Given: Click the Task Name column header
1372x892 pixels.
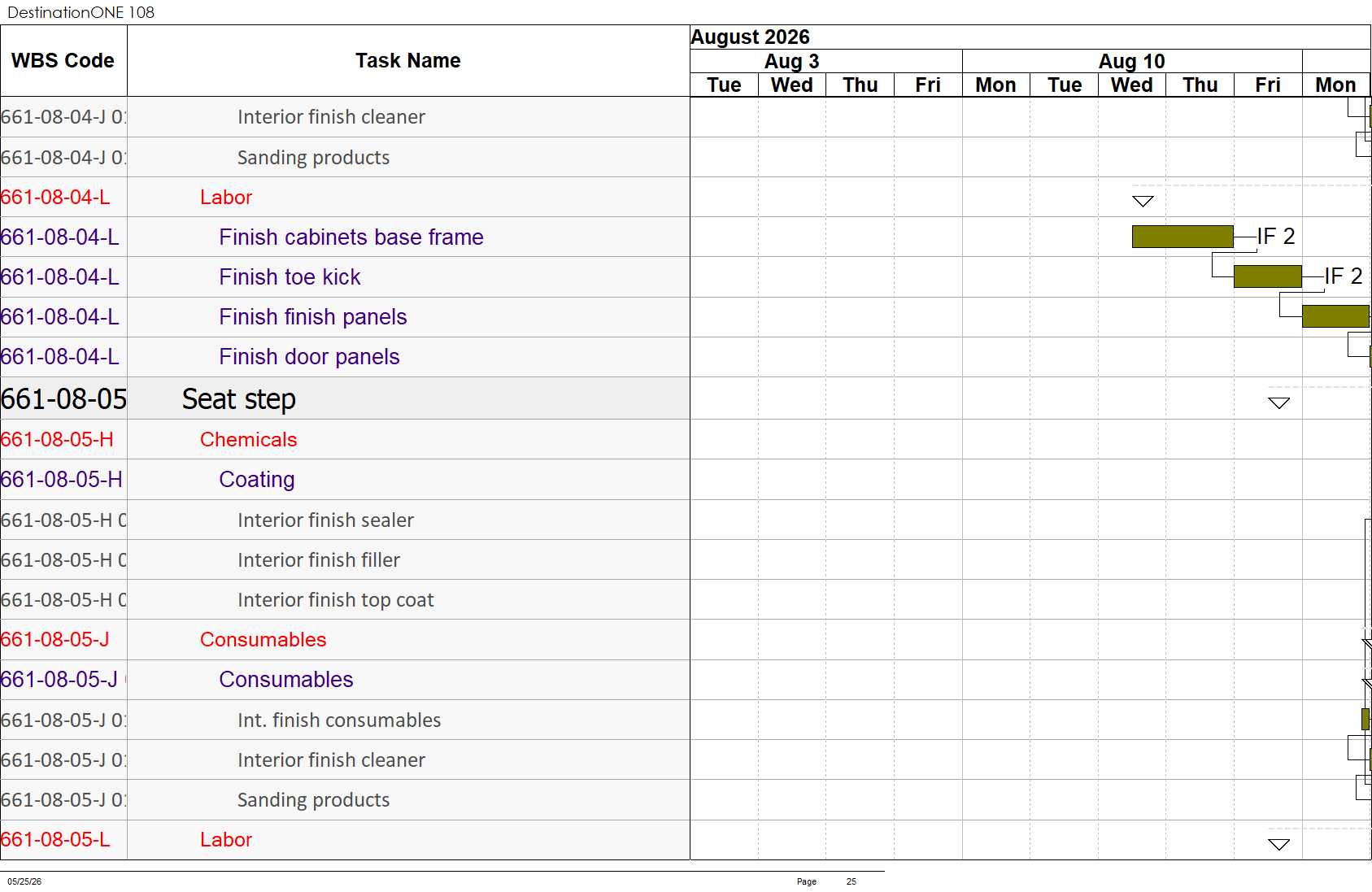Looking at the screenshot, I should point(408,61).
